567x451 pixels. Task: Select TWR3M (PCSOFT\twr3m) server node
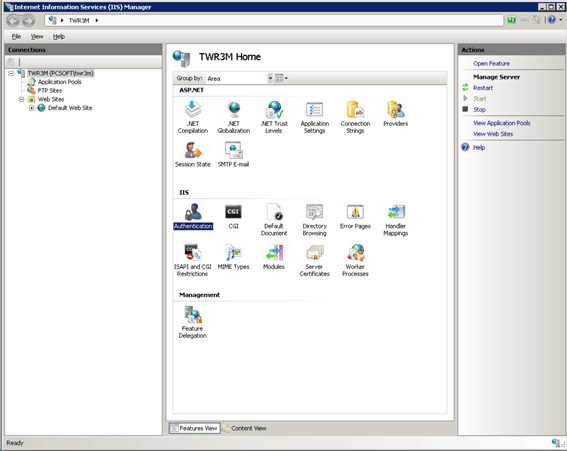tap(61, 73)
